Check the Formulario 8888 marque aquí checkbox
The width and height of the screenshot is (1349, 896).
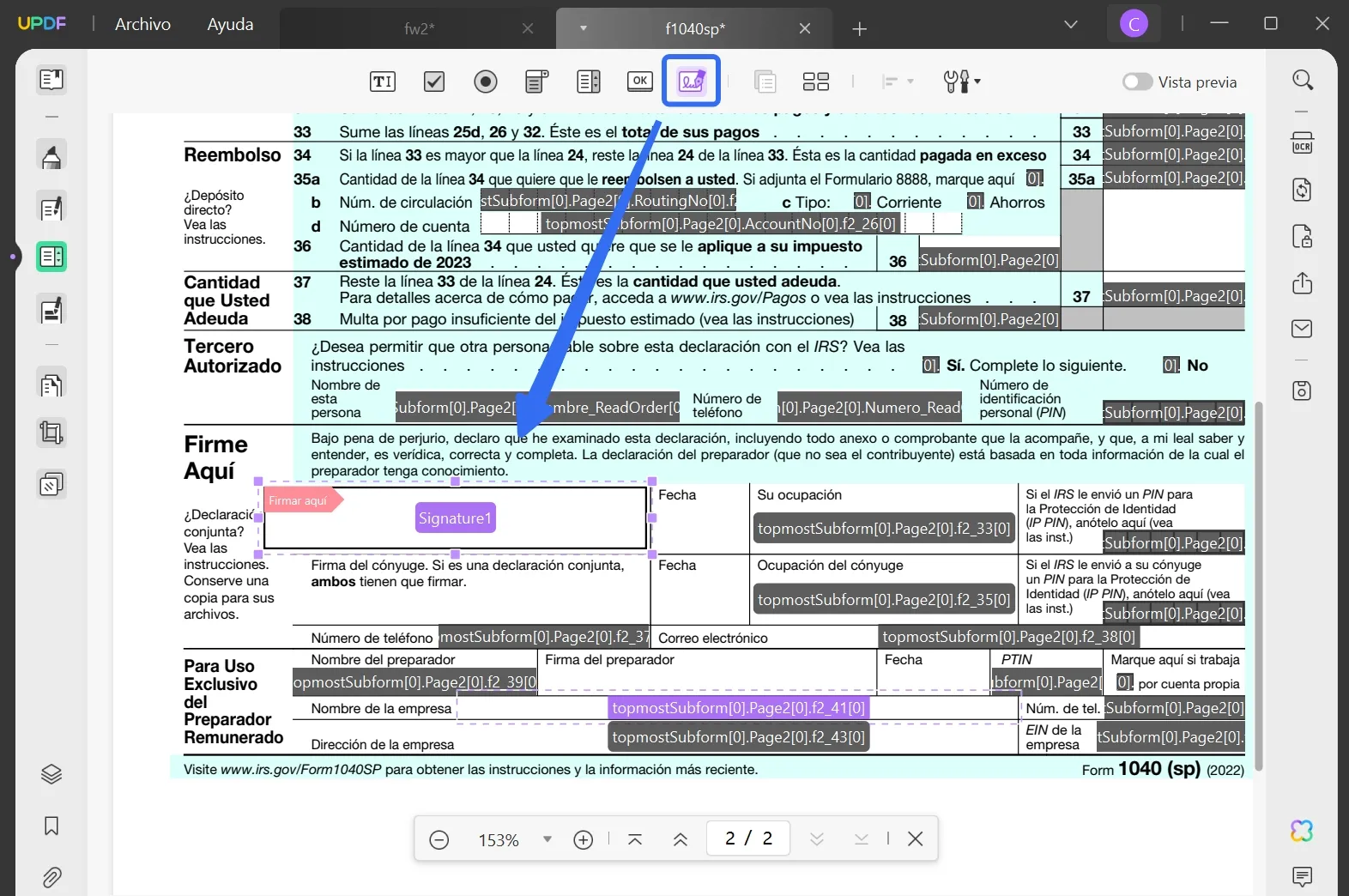tap(1035, 179)
